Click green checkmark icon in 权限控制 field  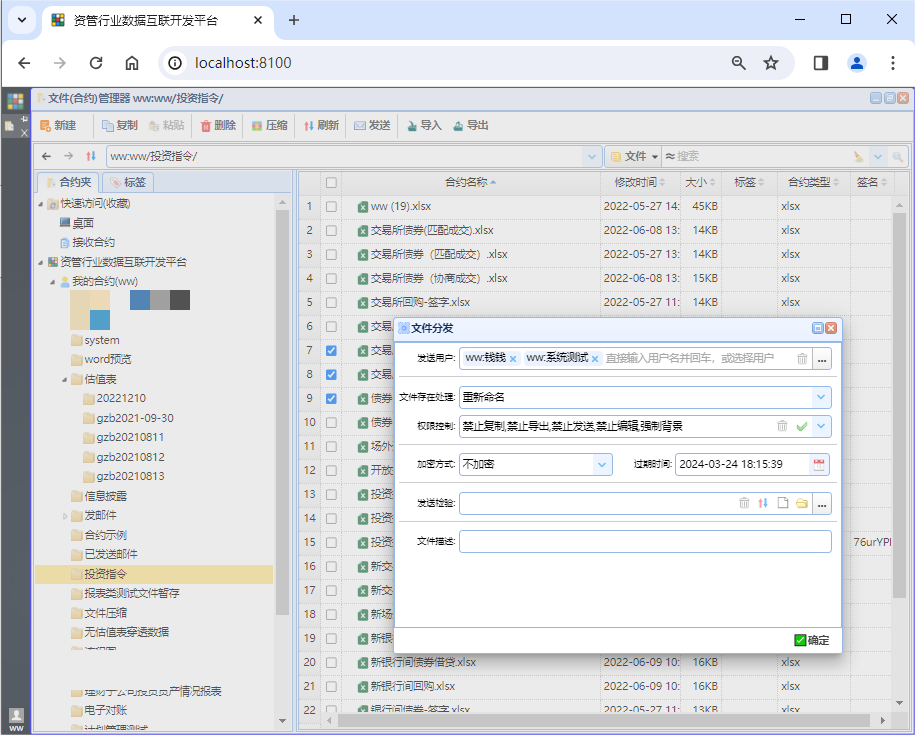tap(802, 426)
